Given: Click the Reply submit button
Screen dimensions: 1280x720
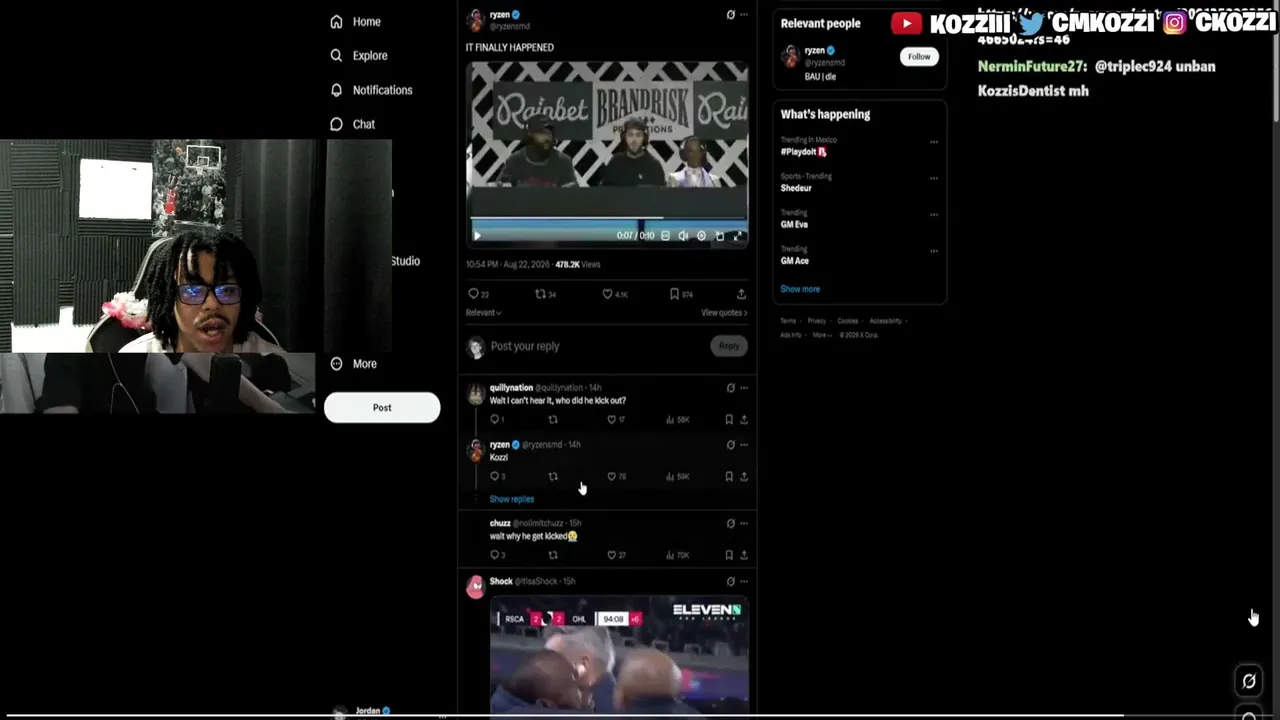Looking at the screenshot, I should pos(729,346).
